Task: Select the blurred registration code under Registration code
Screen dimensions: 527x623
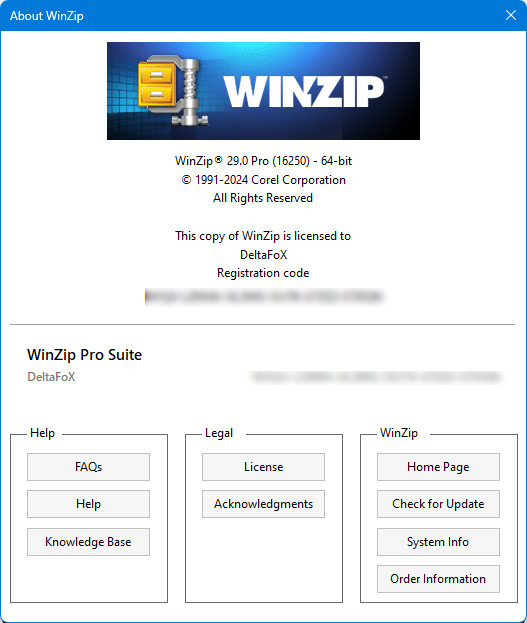Action: click(264, 296)
